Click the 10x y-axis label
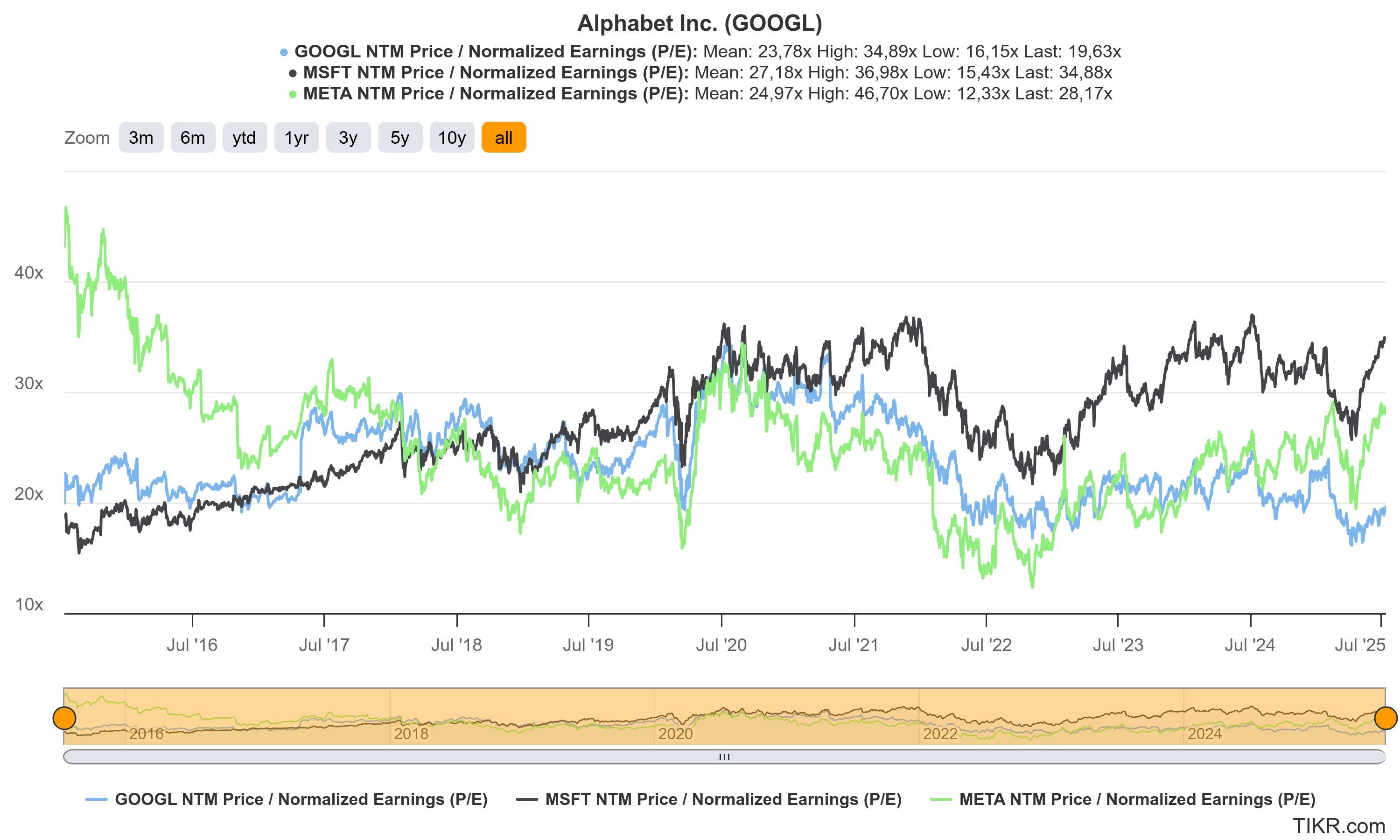The image size is (1400, 840). 29,604
